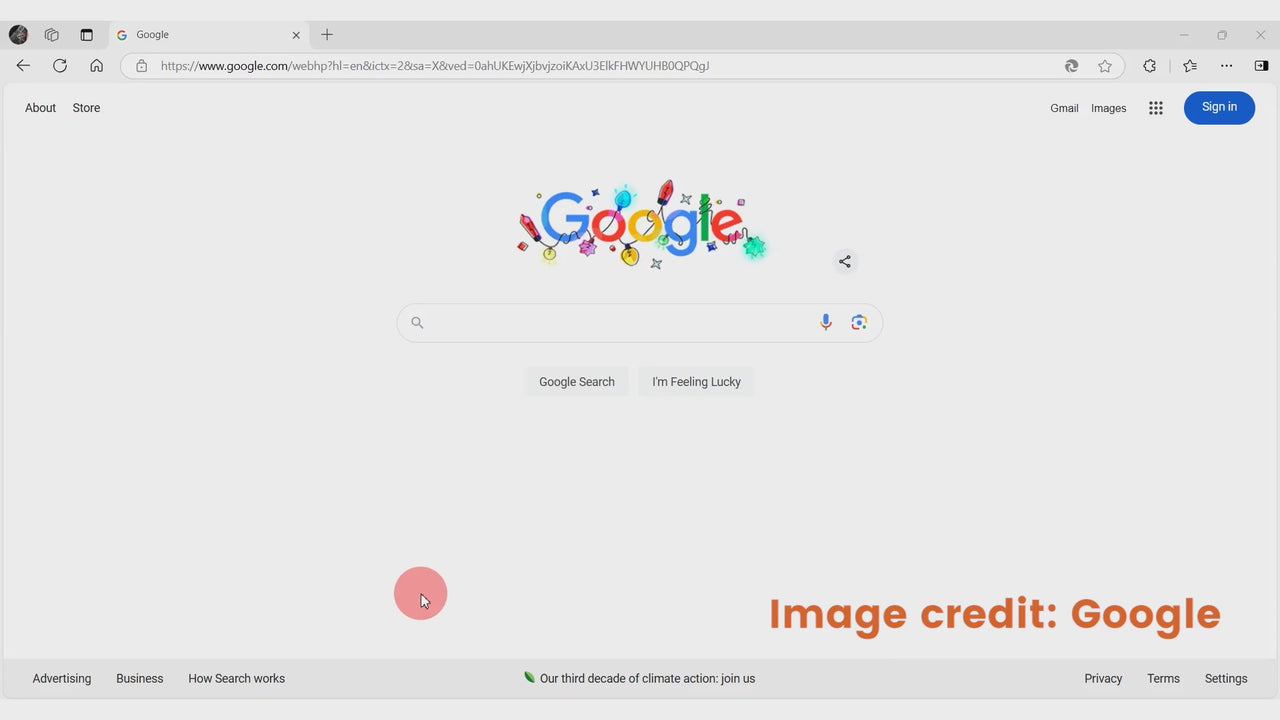This screenshot has width=1280, height=720.
Task: Open the Settings footer menu
Action: point(1225,678)
